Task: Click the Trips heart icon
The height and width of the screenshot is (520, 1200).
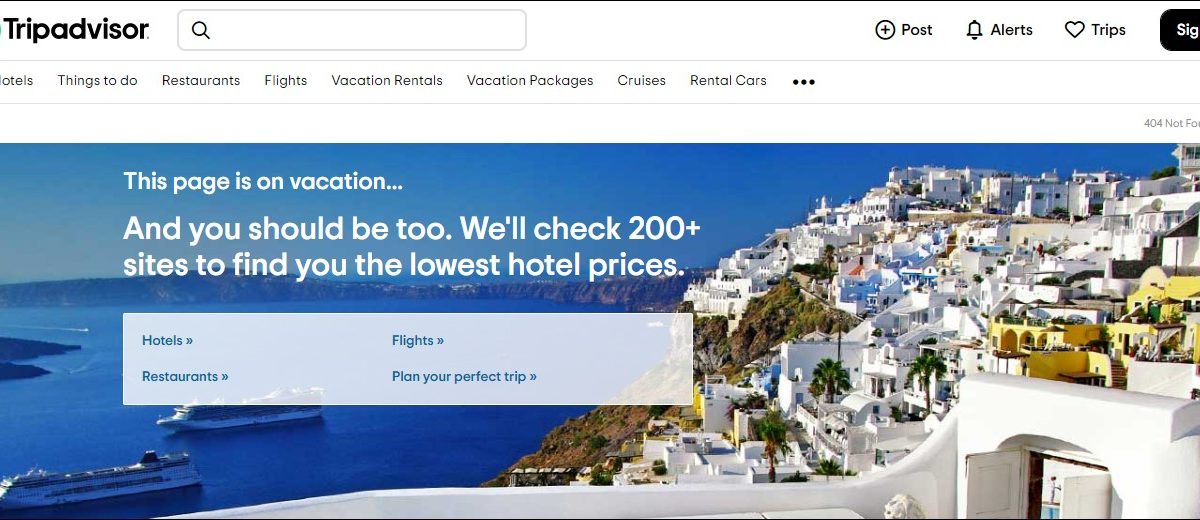Action: [x=1074, y=30]
